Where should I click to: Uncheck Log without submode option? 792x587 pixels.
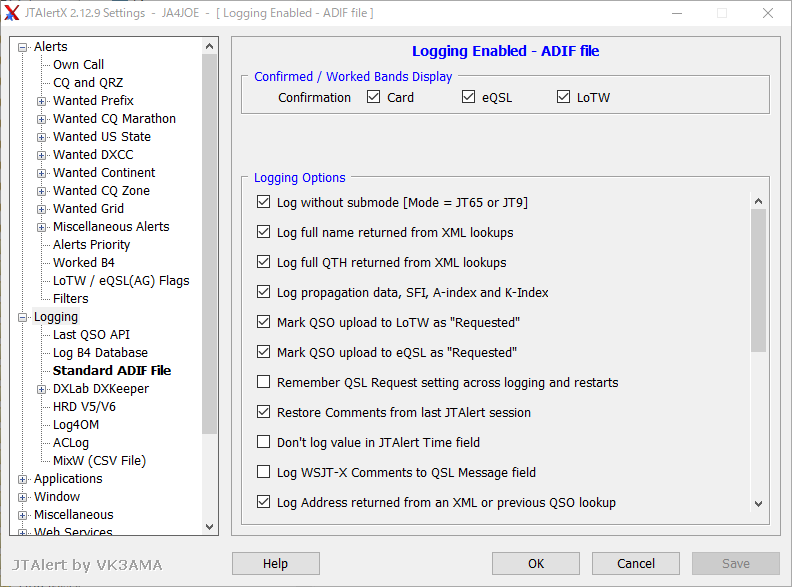[263, 202]
